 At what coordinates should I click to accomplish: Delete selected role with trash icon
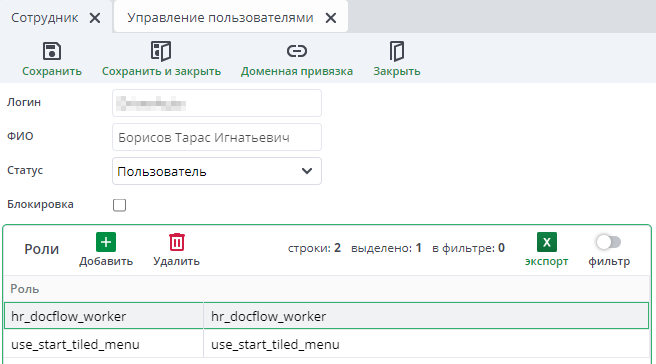(x=177, y=242)
